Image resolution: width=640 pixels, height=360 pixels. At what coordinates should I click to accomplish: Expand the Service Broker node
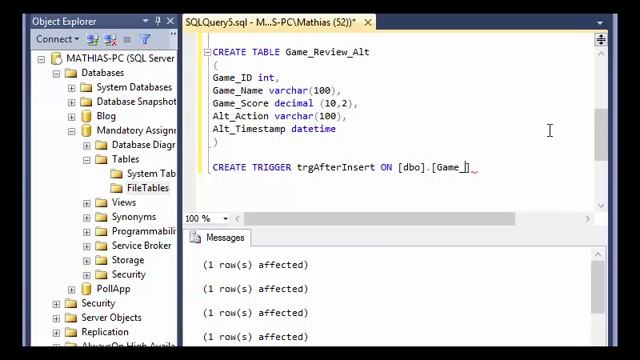[x=87, y=247]
